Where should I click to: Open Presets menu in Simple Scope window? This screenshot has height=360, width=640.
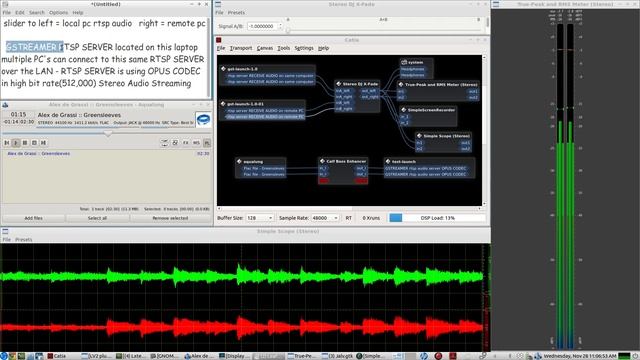pos(24,240)
